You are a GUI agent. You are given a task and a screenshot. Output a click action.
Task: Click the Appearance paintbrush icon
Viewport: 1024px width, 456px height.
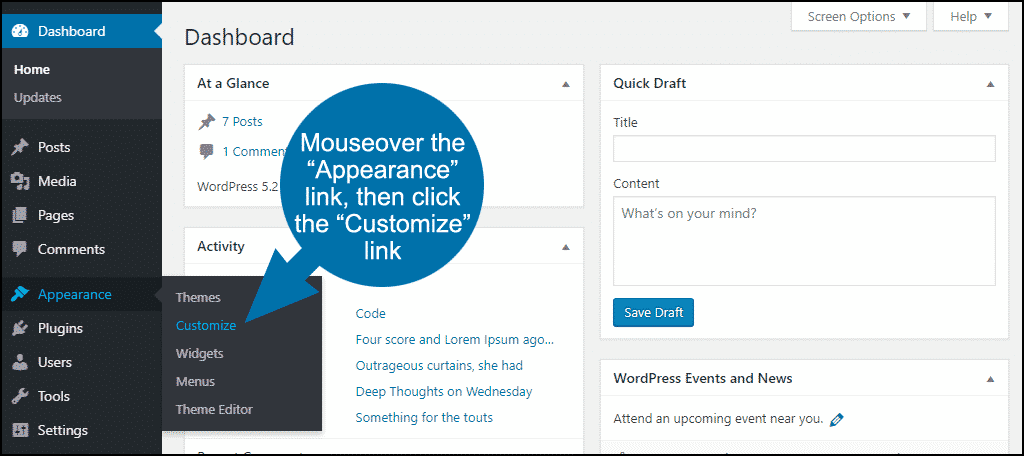coord(20,294)
